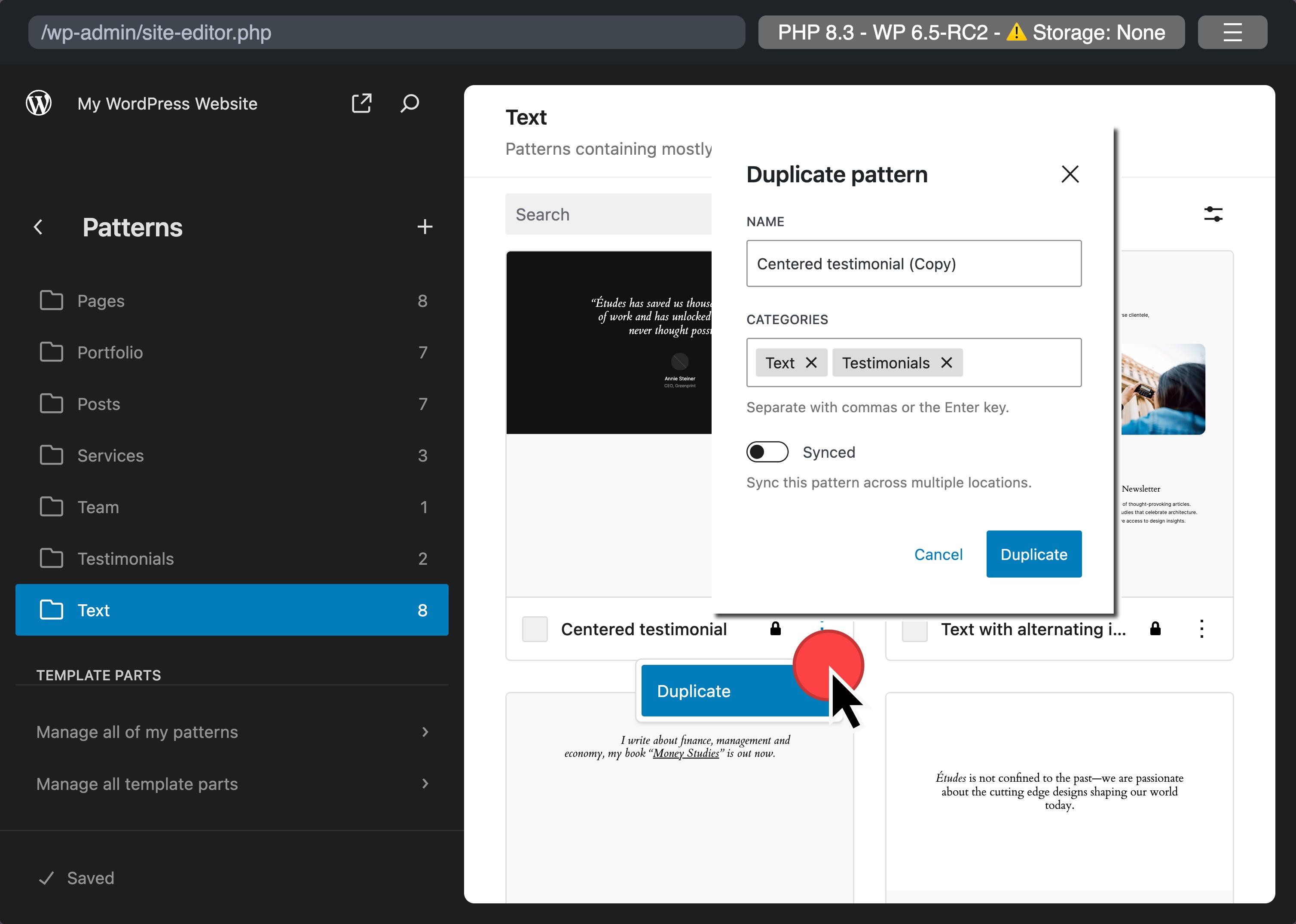Click the external link icon for My WordPress Website

pos(361,103)
